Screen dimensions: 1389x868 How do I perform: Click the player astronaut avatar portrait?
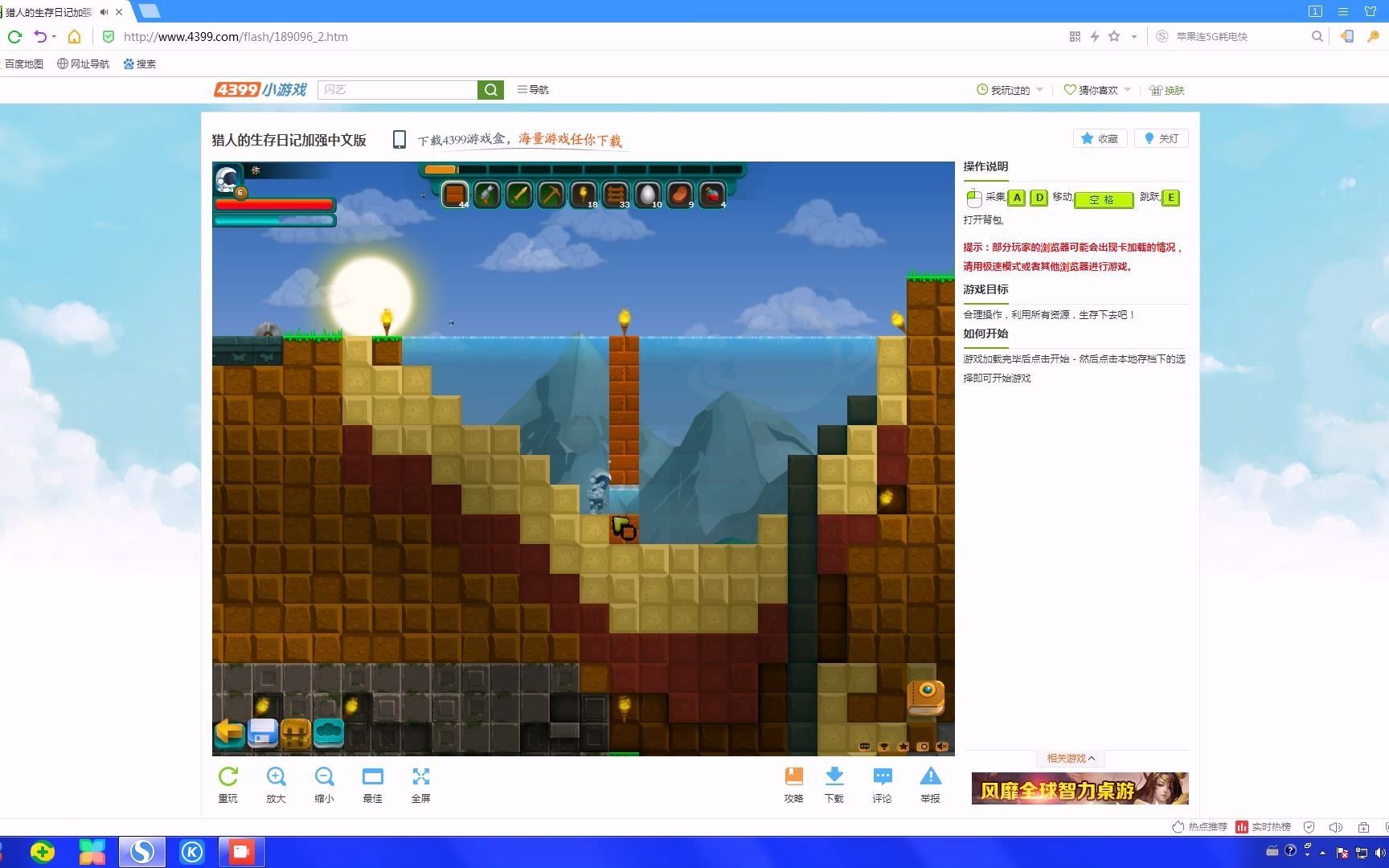point(228,178)
